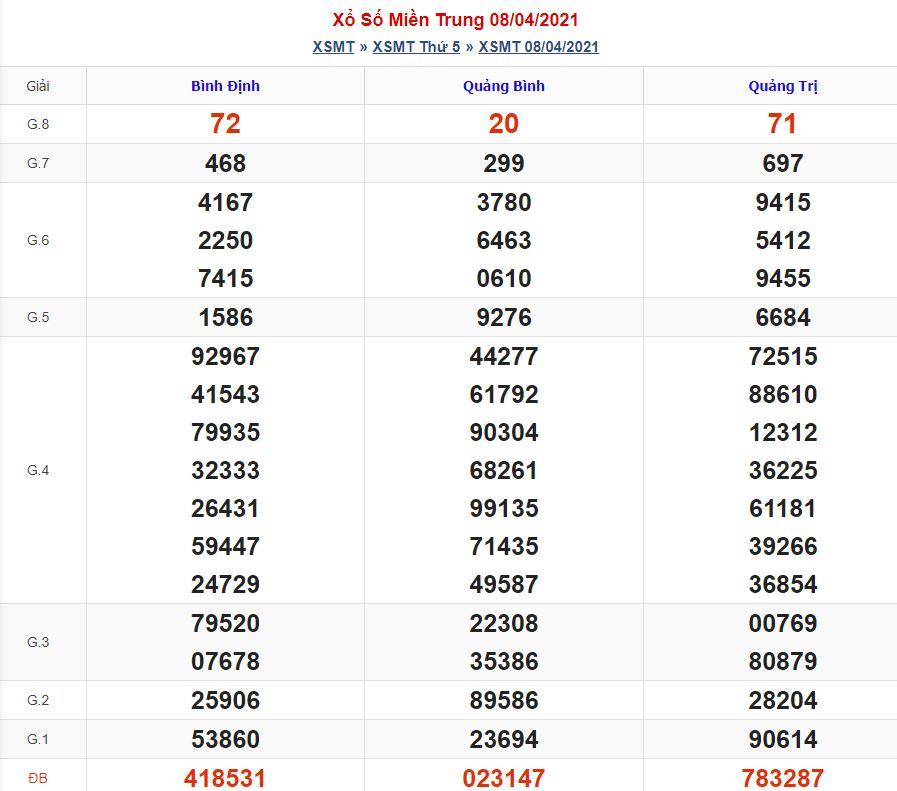Select the G.7 row label
The width and height of the screenshot is (897, 791).
[38, 163]
